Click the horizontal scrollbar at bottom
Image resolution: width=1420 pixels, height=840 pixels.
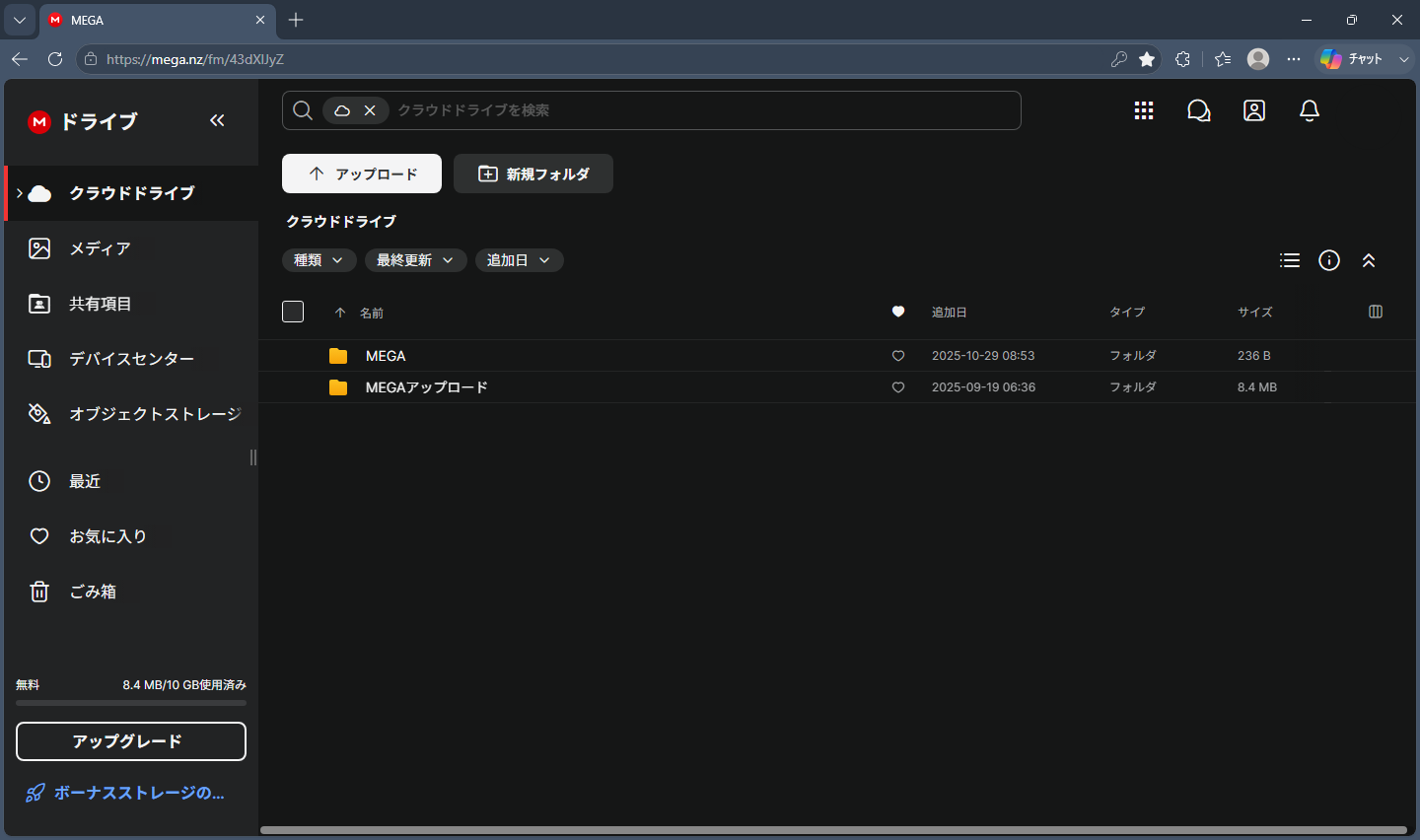[x=833, y=830]
